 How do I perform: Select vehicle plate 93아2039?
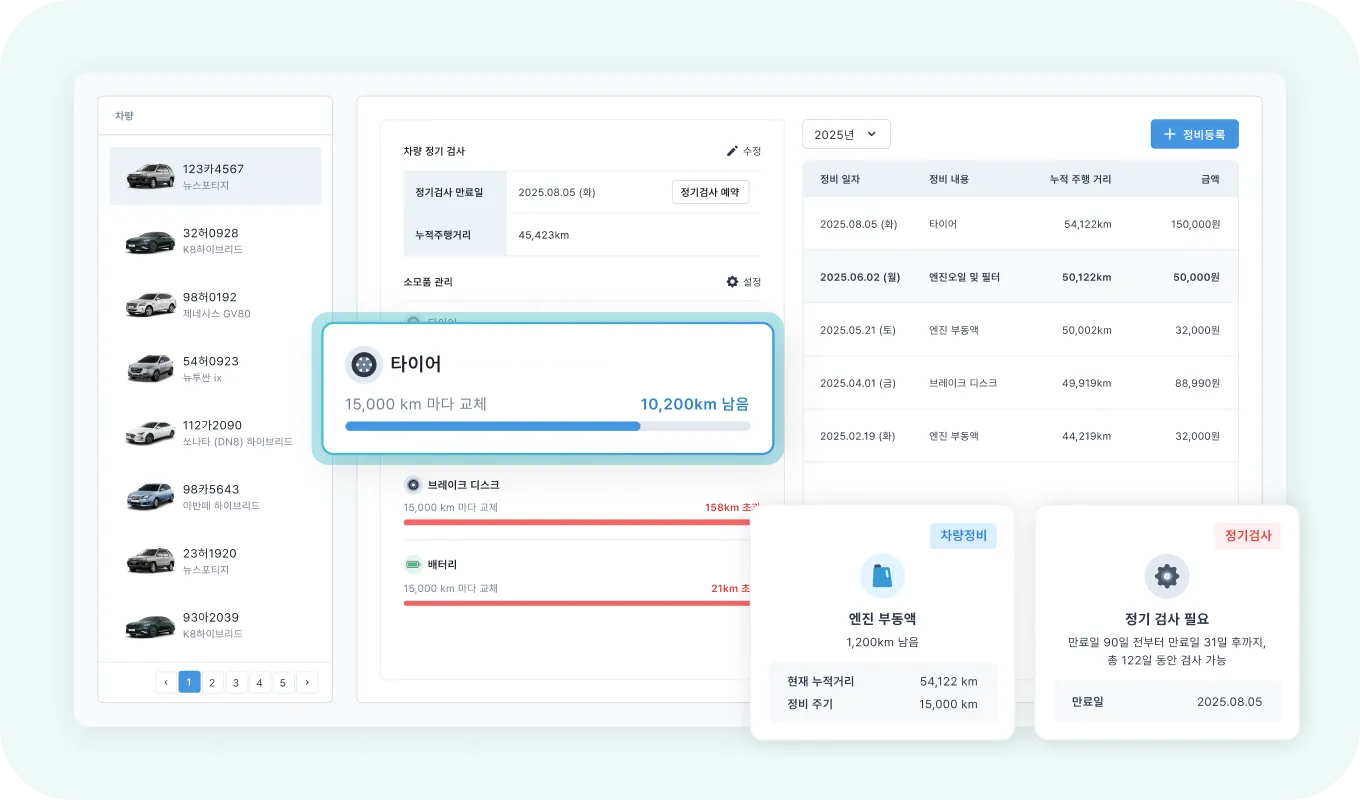pyautogui.click(x=211, y=617)
